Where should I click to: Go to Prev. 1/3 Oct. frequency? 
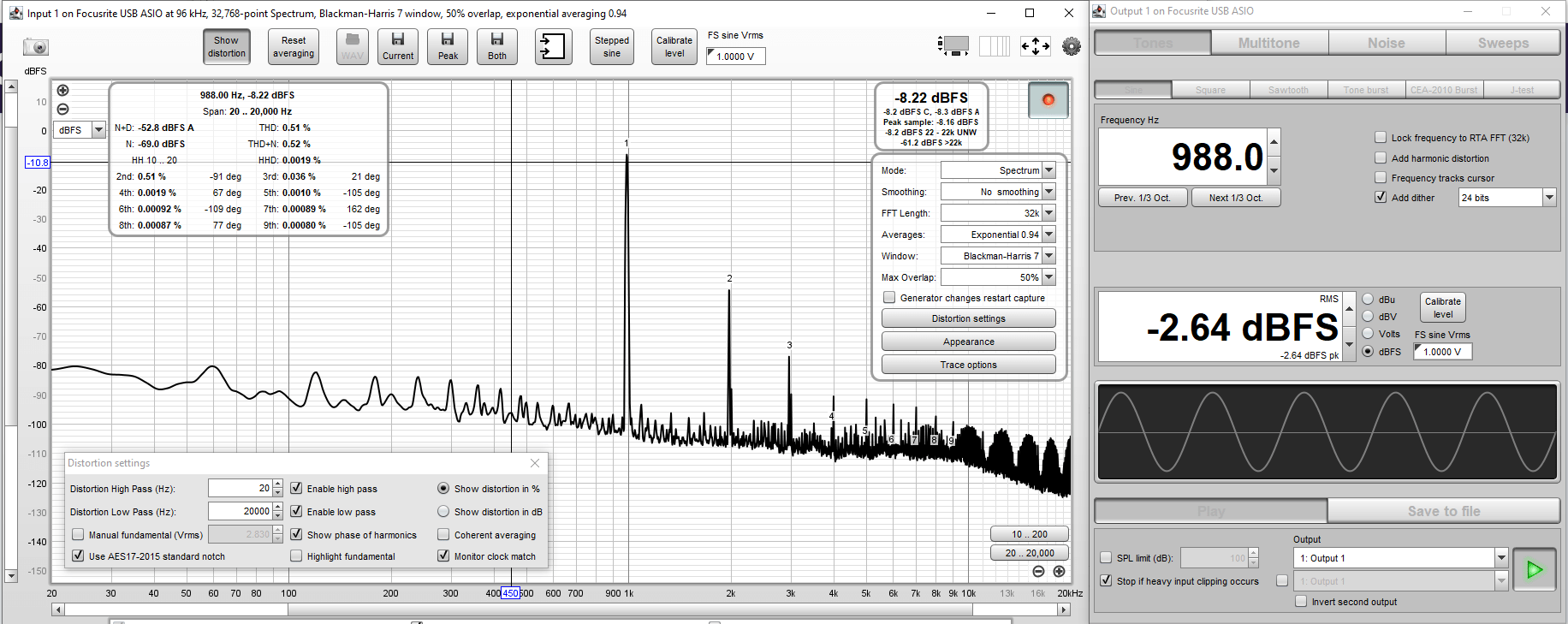click(1143, 198)
